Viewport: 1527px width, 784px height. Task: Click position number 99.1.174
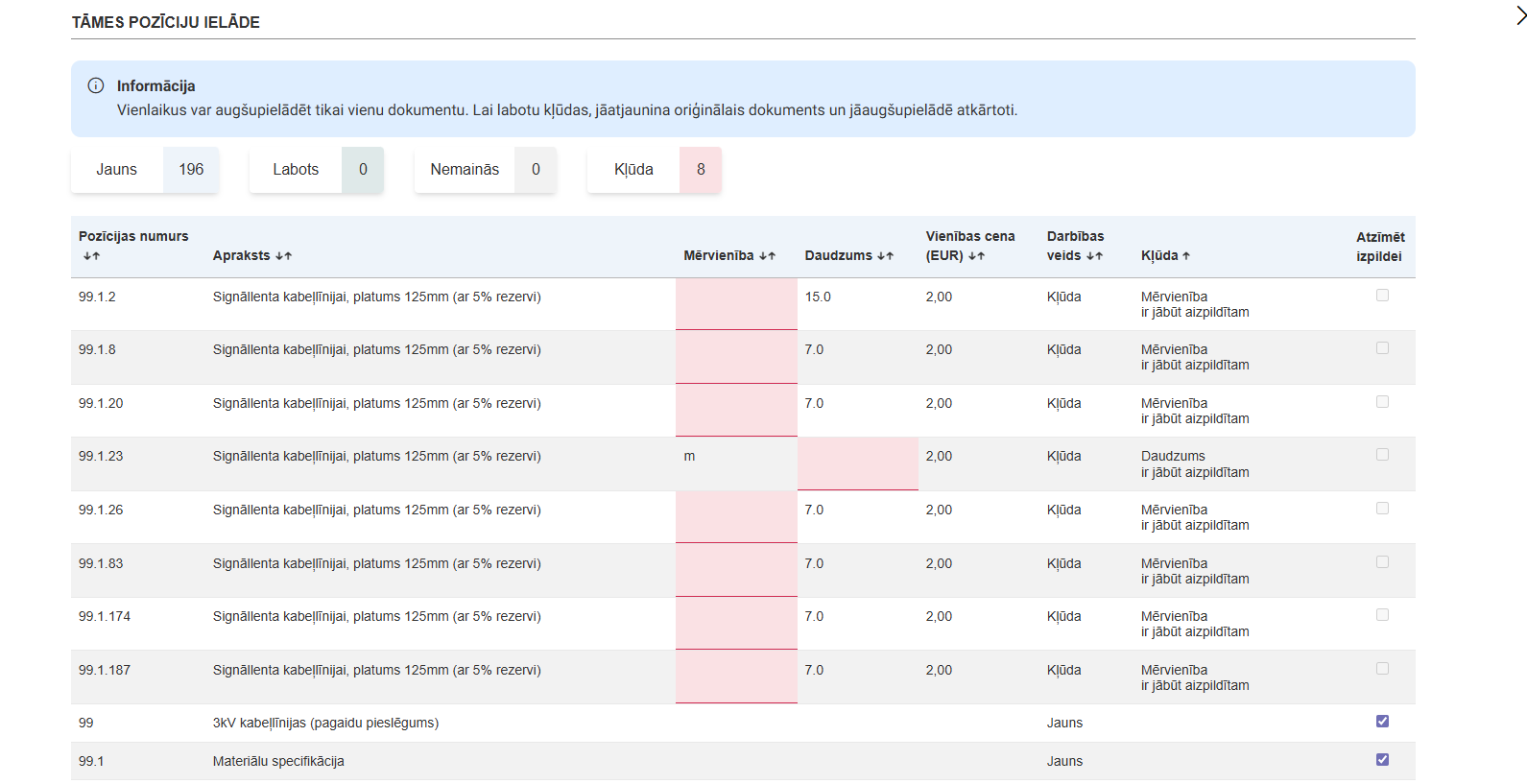[x=105, y=616]
